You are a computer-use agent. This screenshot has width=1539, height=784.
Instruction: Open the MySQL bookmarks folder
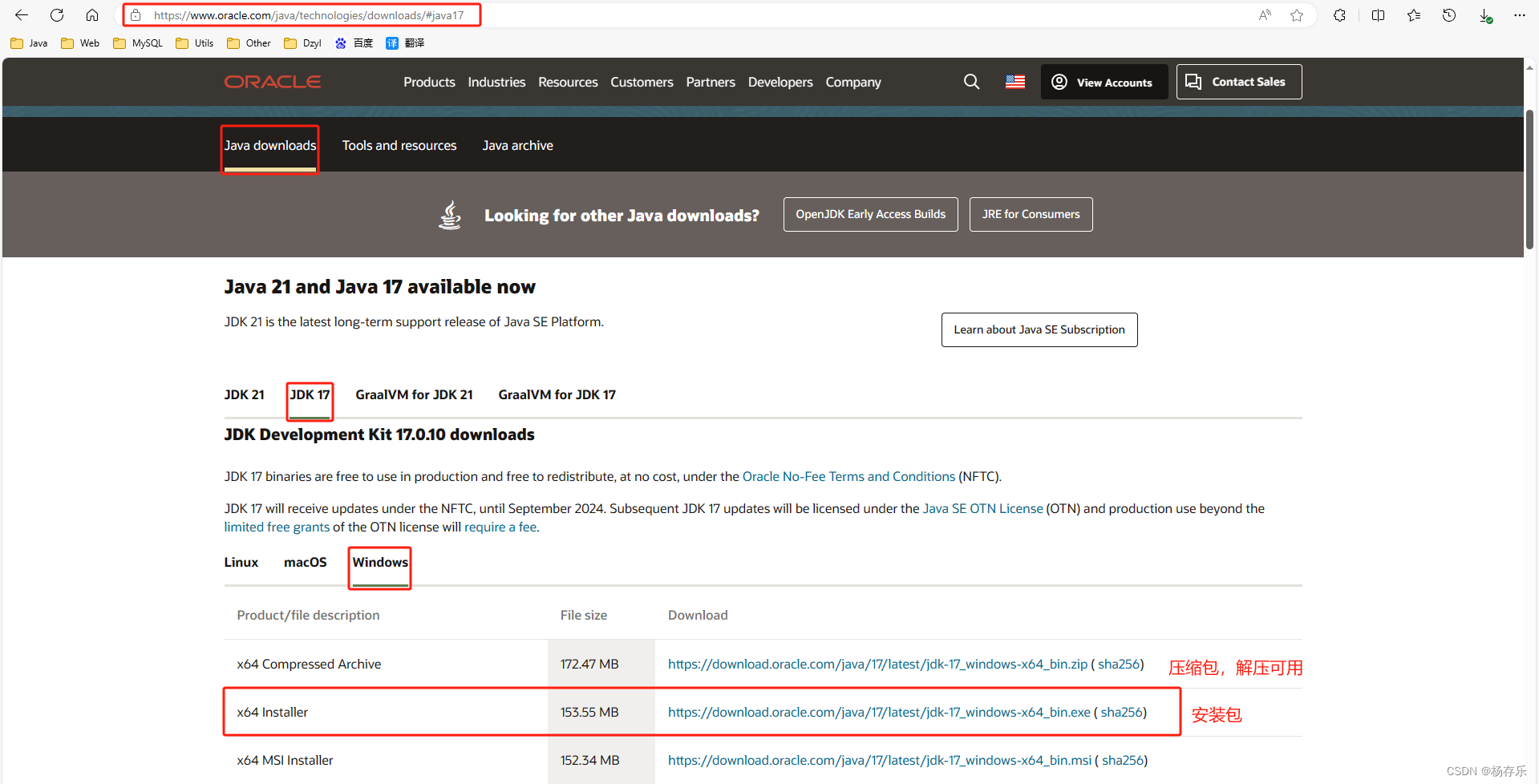click(138, 43)
